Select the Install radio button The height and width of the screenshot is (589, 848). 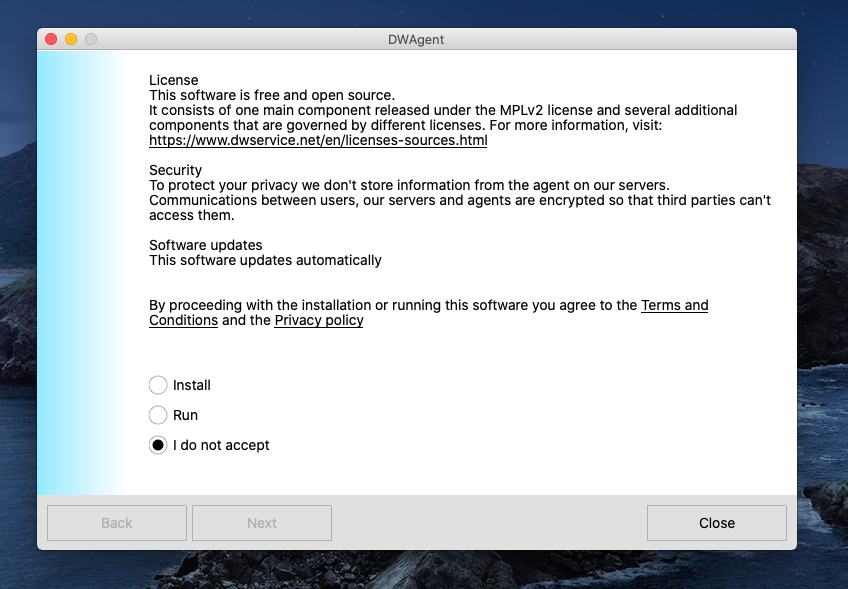(158, 385)
